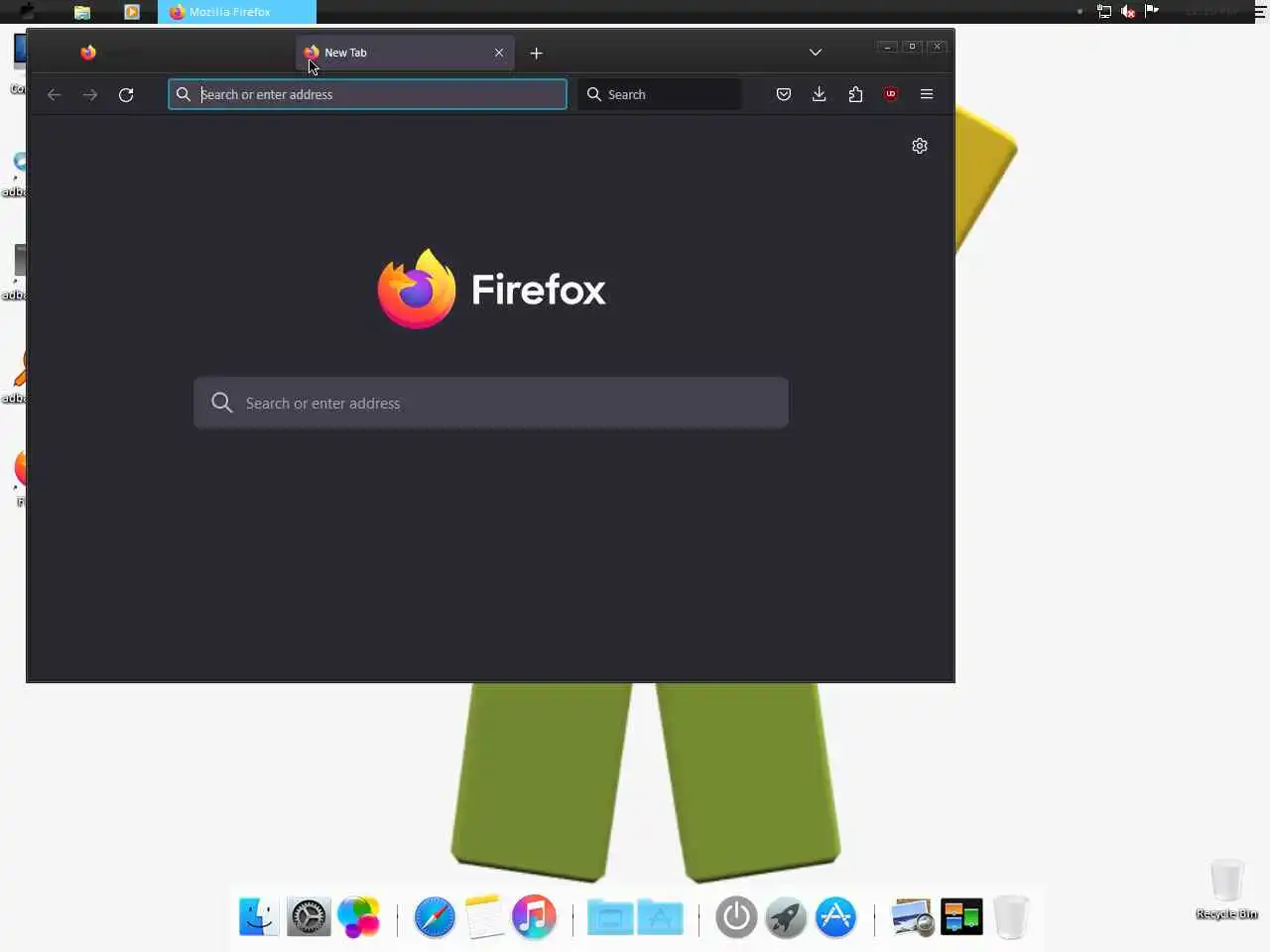Open the Downloads panel

820,94
